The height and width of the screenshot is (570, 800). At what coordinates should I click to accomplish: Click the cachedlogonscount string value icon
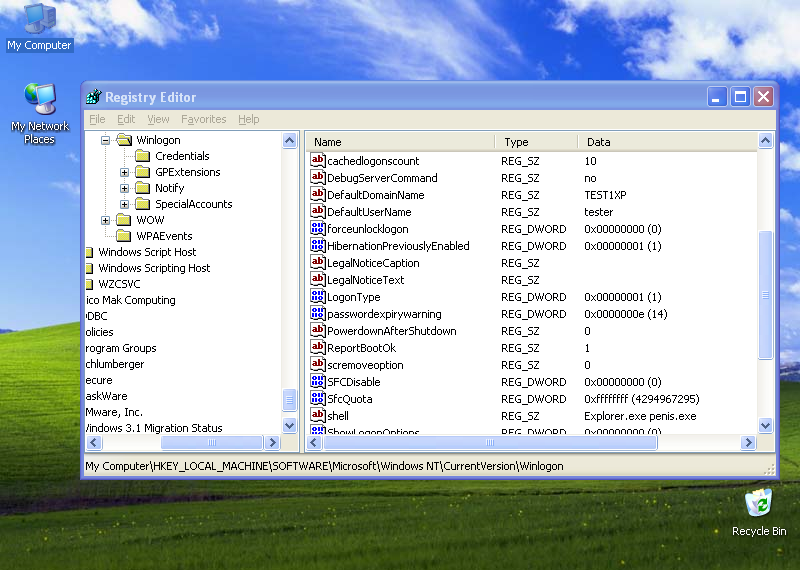(x=317, y=160)
